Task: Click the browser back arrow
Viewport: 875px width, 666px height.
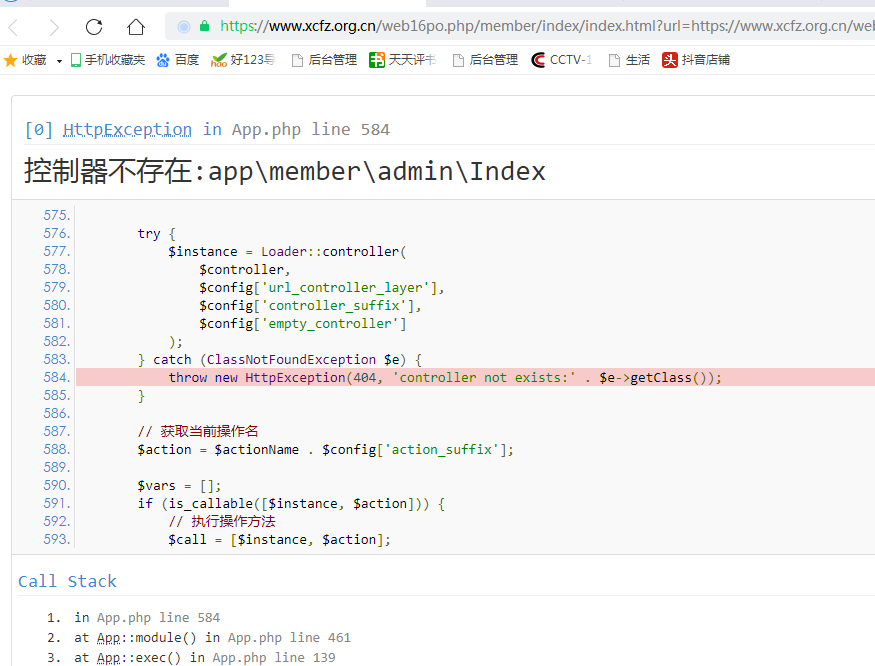Action: pyautogui.click(x=15, y=27)
